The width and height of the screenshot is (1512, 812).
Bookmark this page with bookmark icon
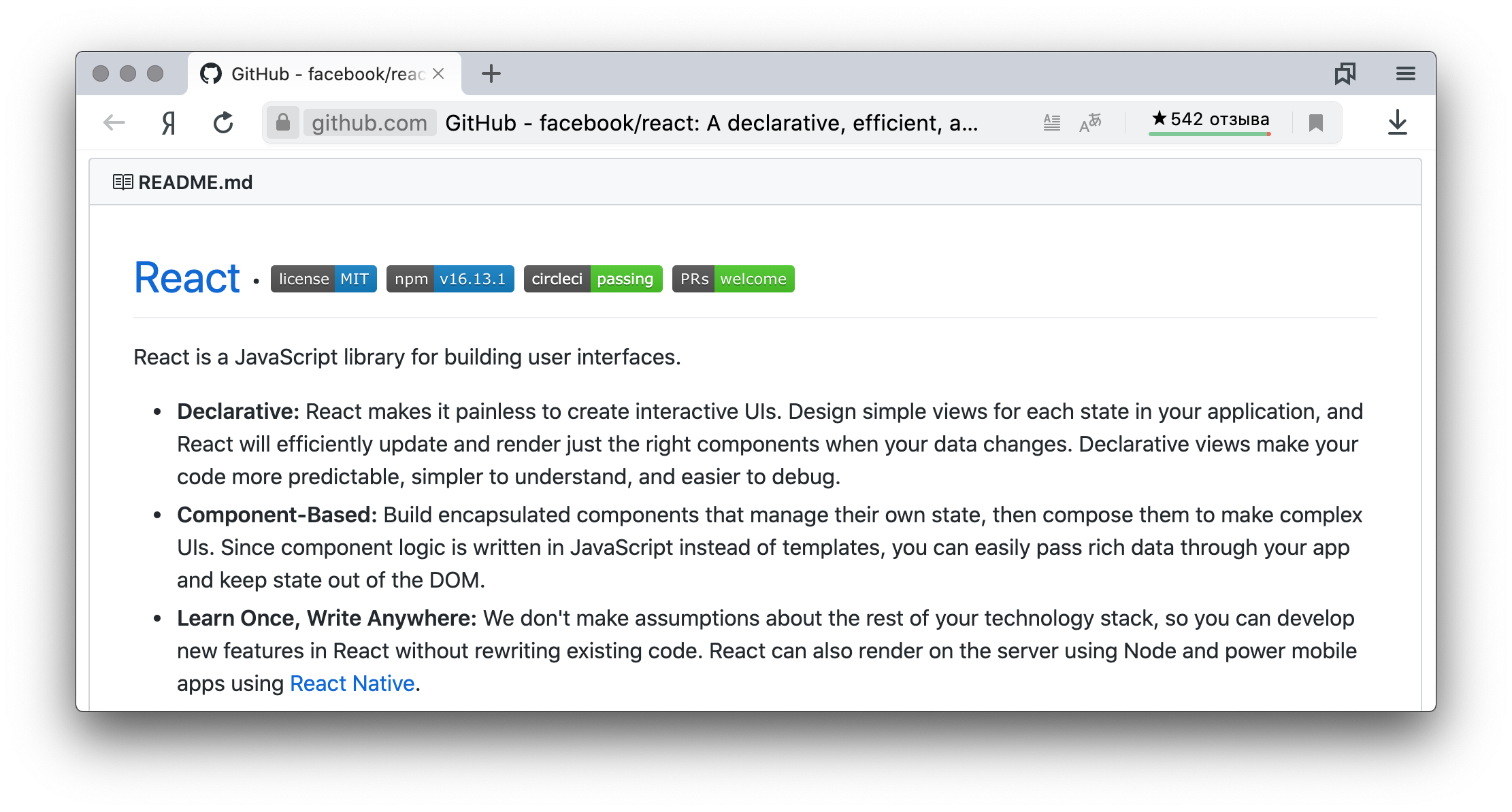(x=1315, y=123)
